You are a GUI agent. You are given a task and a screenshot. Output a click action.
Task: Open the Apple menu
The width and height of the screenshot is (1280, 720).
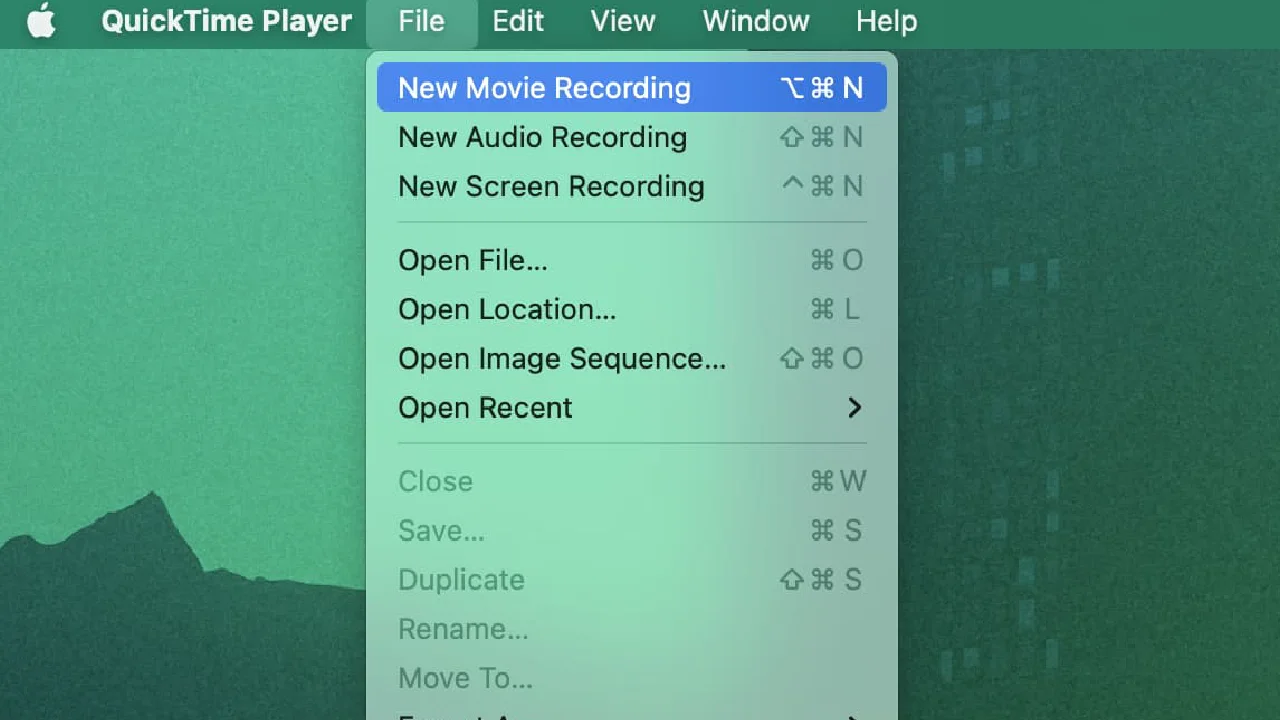click(41, 21)
